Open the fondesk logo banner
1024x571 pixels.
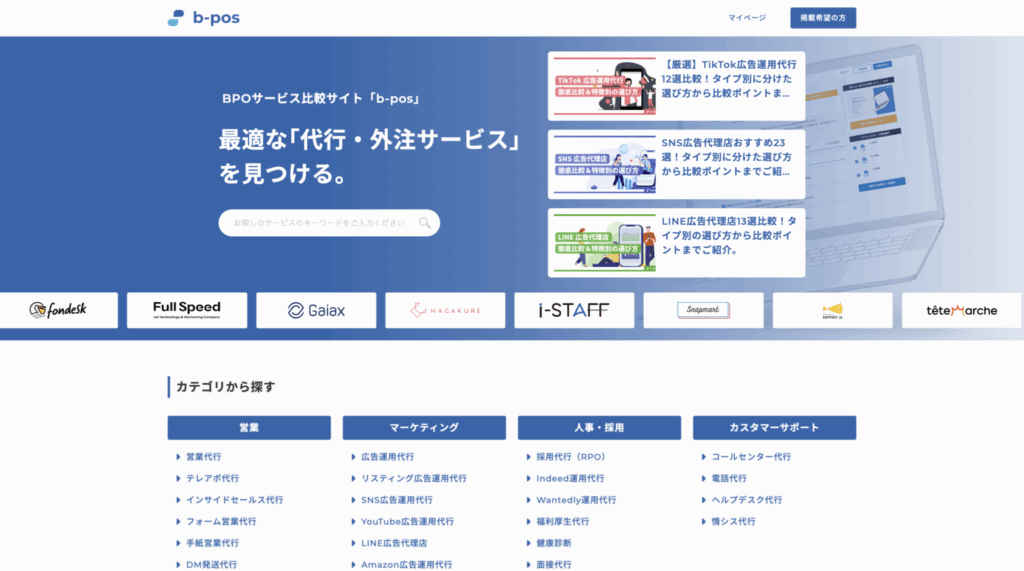coord(58,310)
